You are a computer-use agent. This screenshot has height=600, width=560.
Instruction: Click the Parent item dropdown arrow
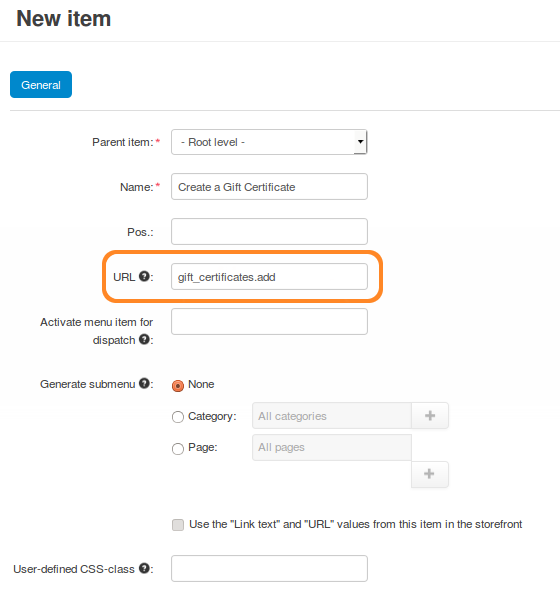(360, 142)
